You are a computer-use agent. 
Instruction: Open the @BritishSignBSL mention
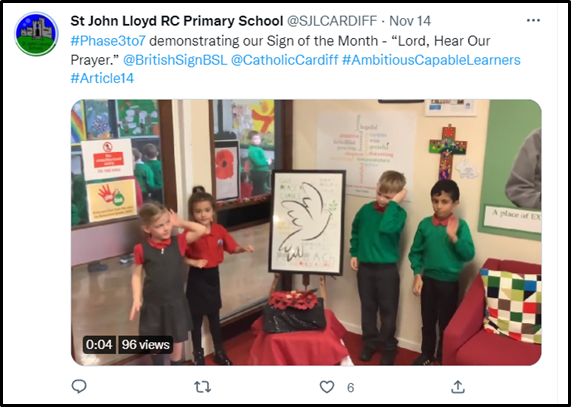point(175,60)
